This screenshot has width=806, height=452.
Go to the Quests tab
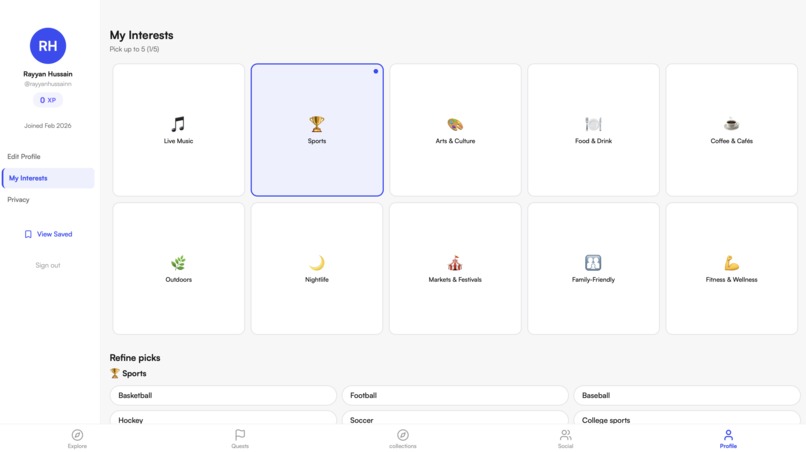coord(240,439)
